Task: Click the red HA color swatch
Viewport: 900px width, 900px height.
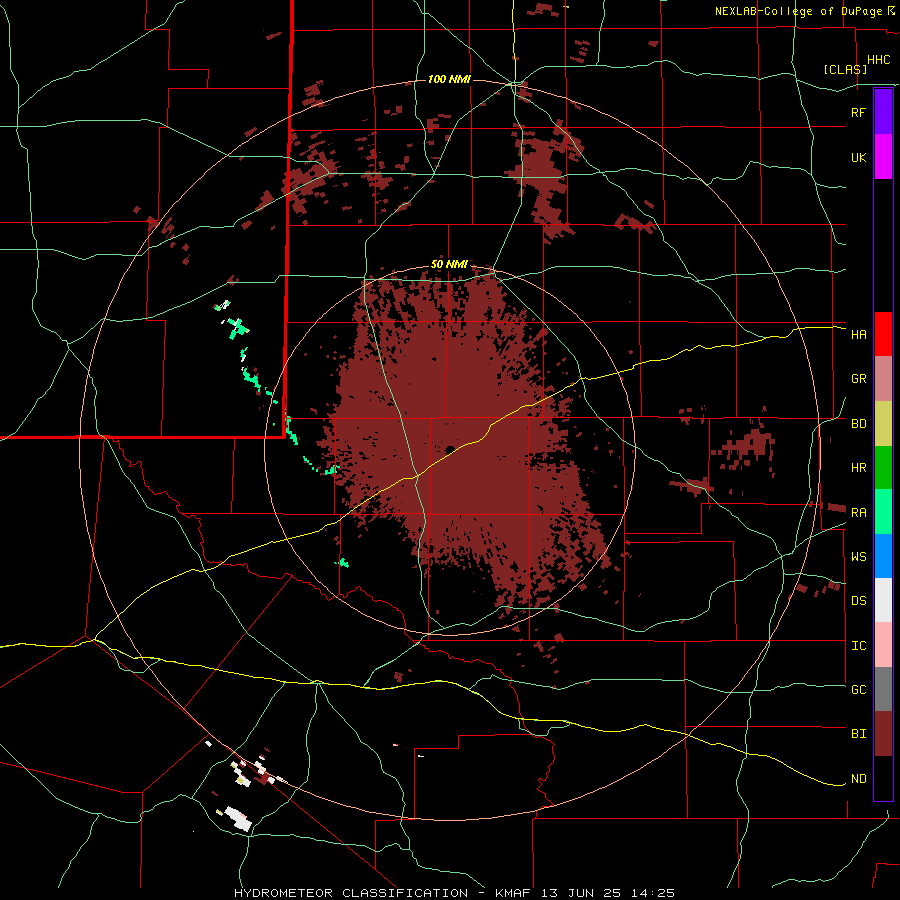Action: (x=883, y=334)
